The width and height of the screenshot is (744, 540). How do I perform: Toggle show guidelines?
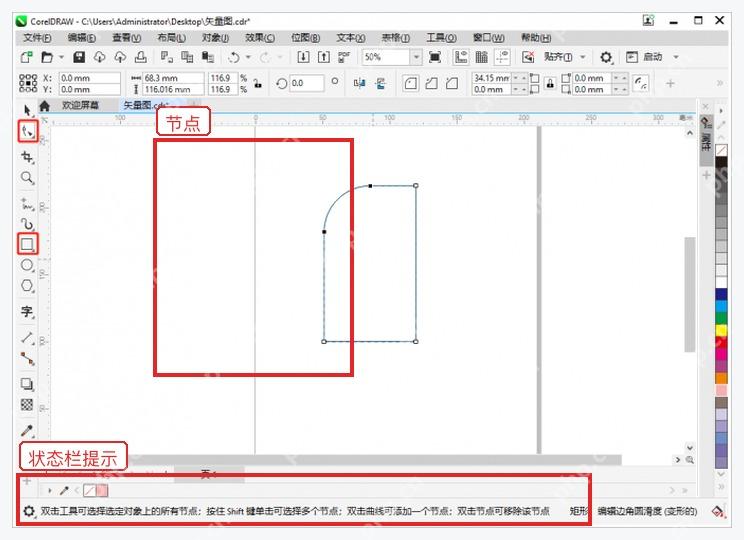tap(502, 57)
